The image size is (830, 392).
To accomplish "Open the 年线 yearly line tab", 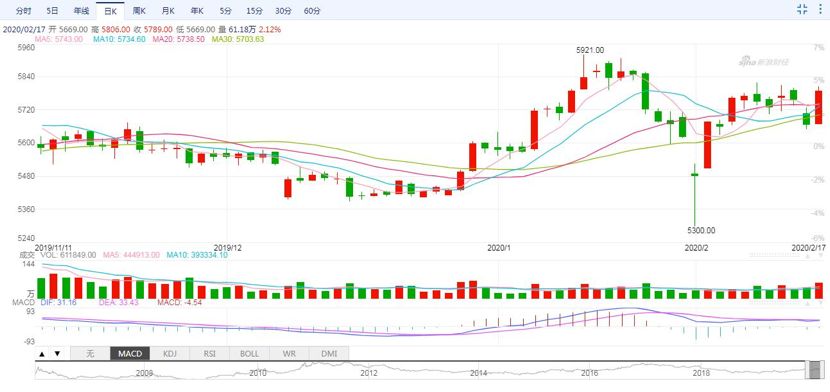I will coord(81,11).
